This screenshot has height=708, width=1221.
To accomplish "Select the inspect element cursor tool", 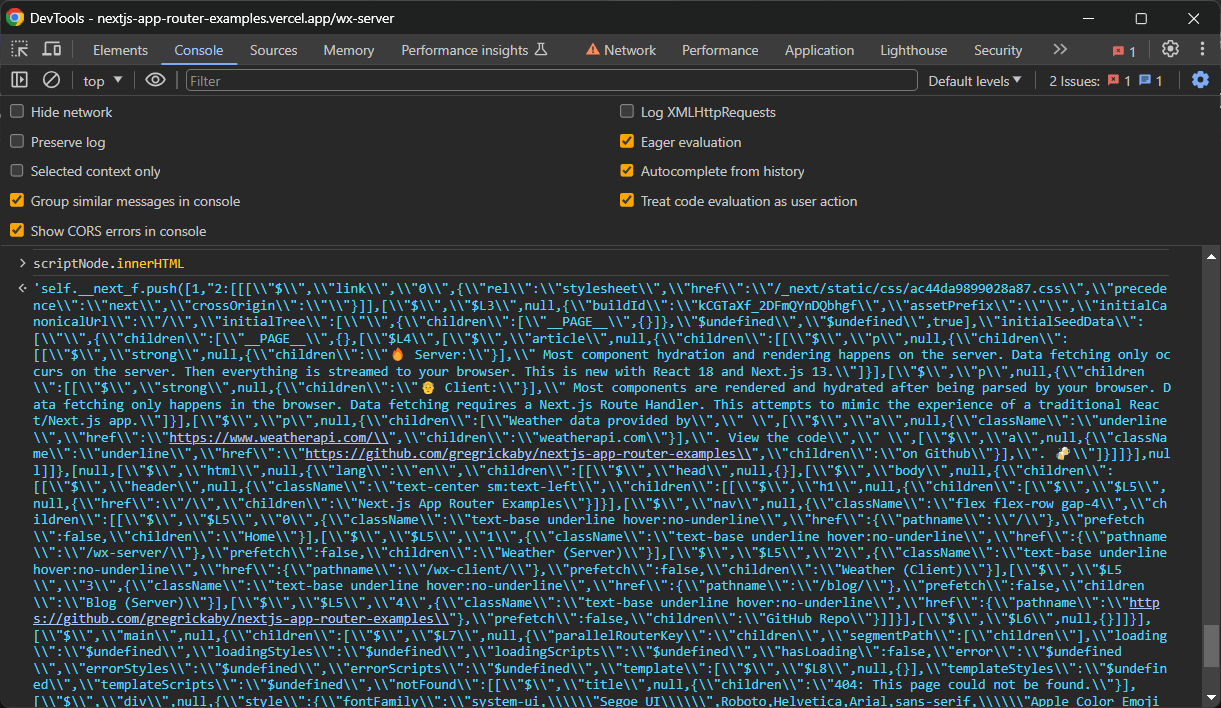I will click(x=17, y=49).
